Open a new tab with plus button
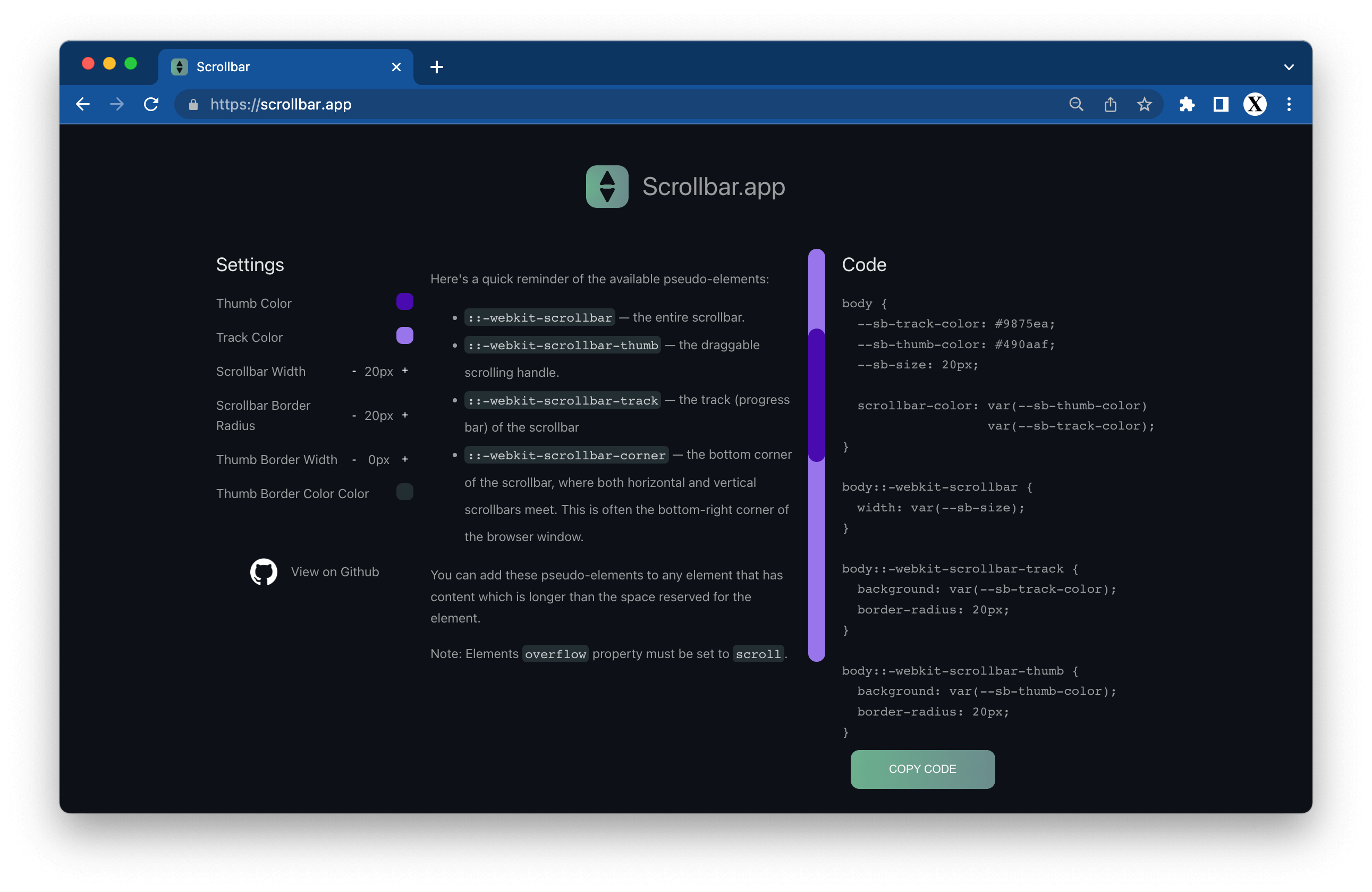The height and width of the screenshot is (892, 1372). (436, 67)
